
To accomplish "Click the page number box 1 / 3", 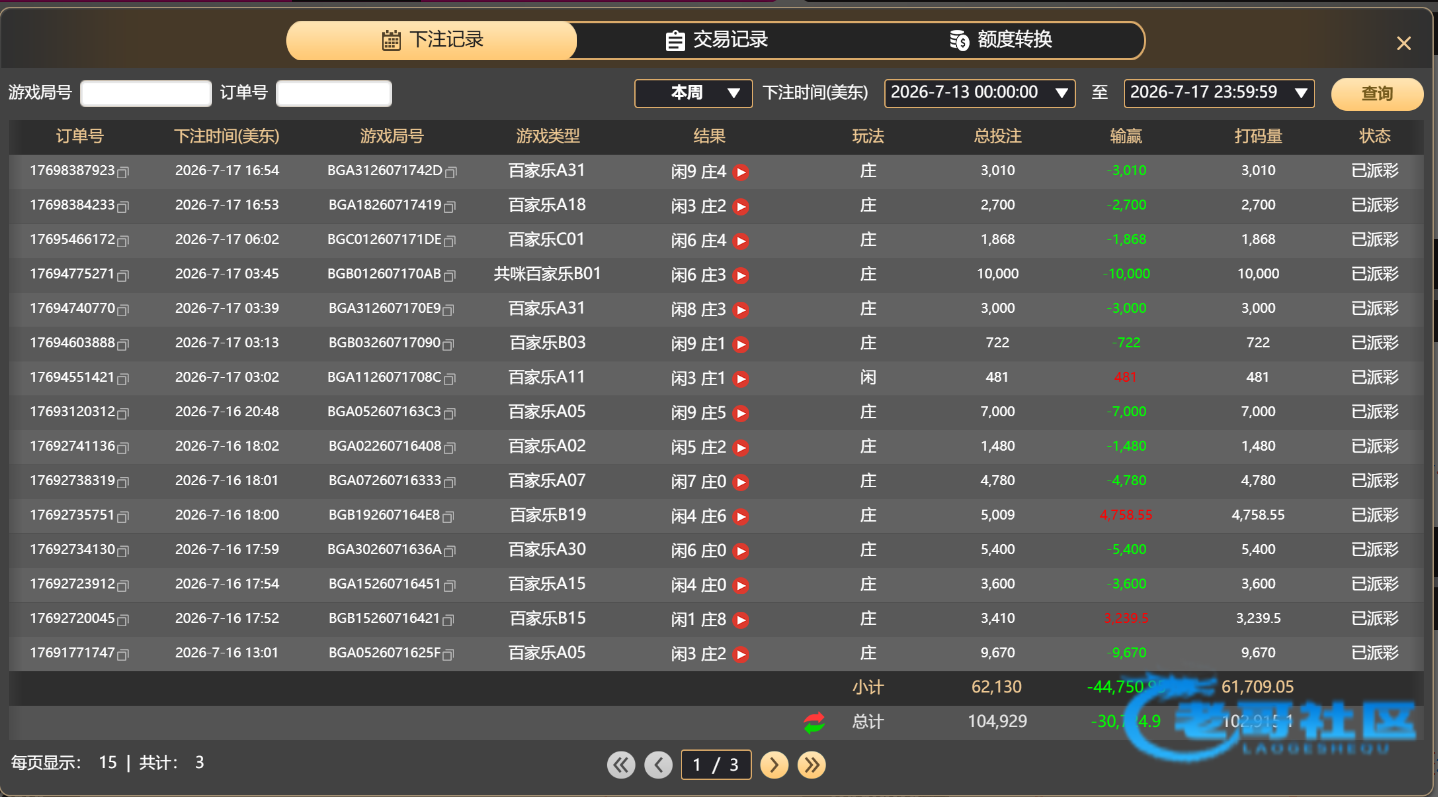I will [x=716, y=765].
